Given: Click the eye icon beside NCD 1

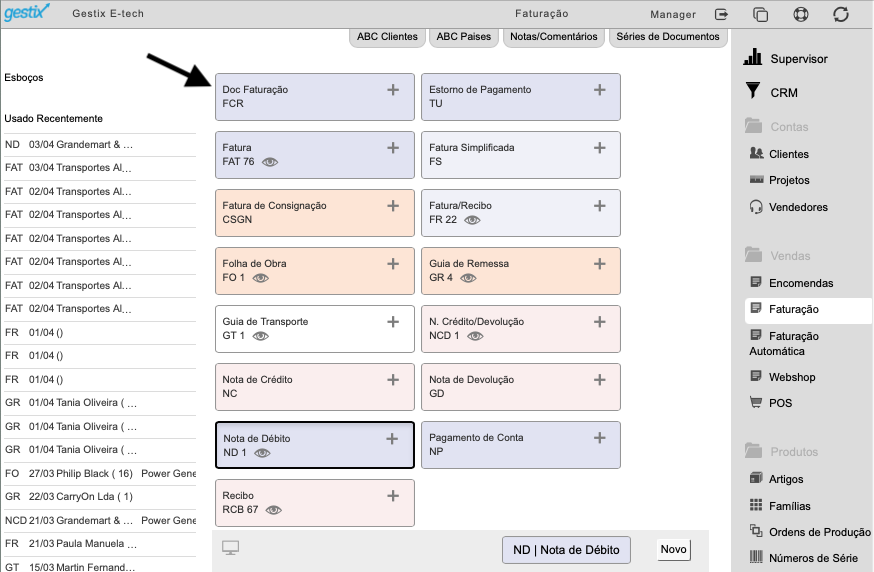Looking at the screenshot, I should [x=475, y=336].
